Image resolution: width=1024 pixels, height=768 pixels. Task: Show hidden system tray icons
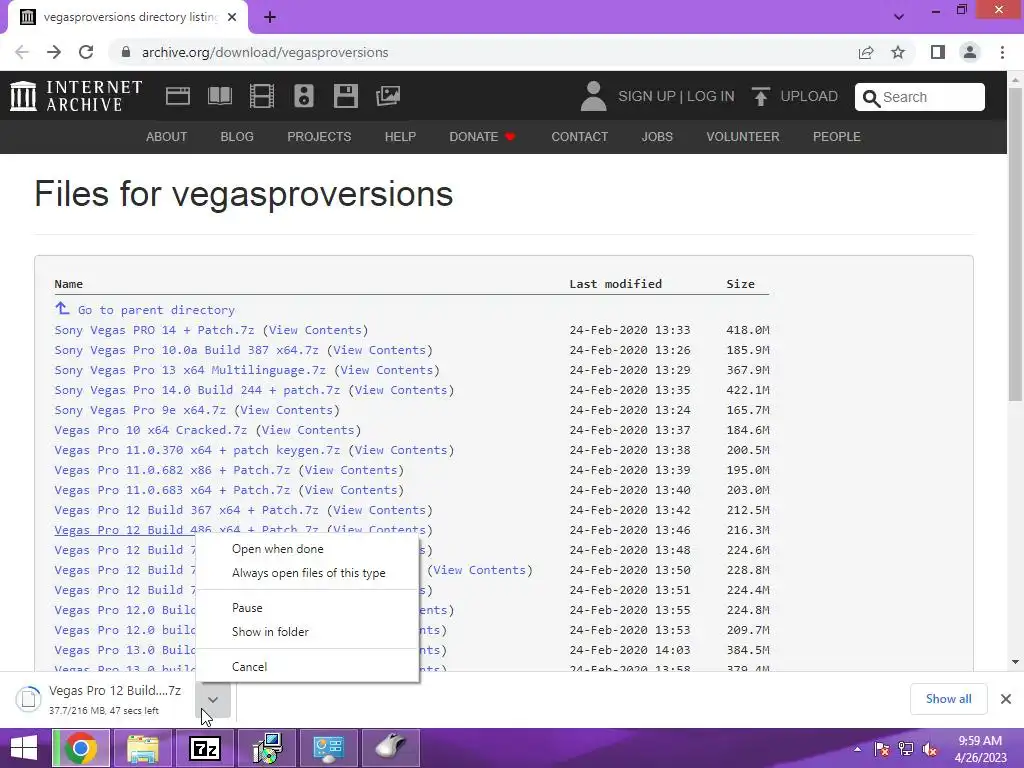pos(857,749)
